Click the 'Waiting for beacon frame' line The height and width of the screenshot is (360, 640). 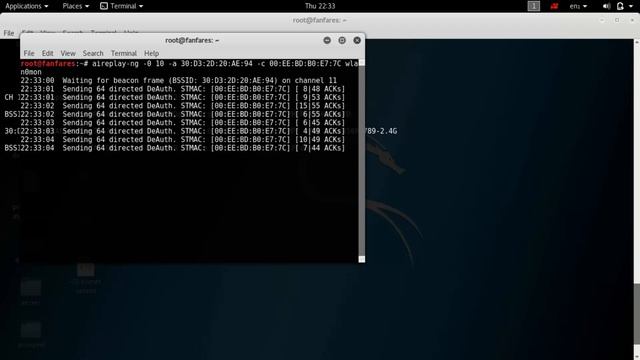(179, 80)
